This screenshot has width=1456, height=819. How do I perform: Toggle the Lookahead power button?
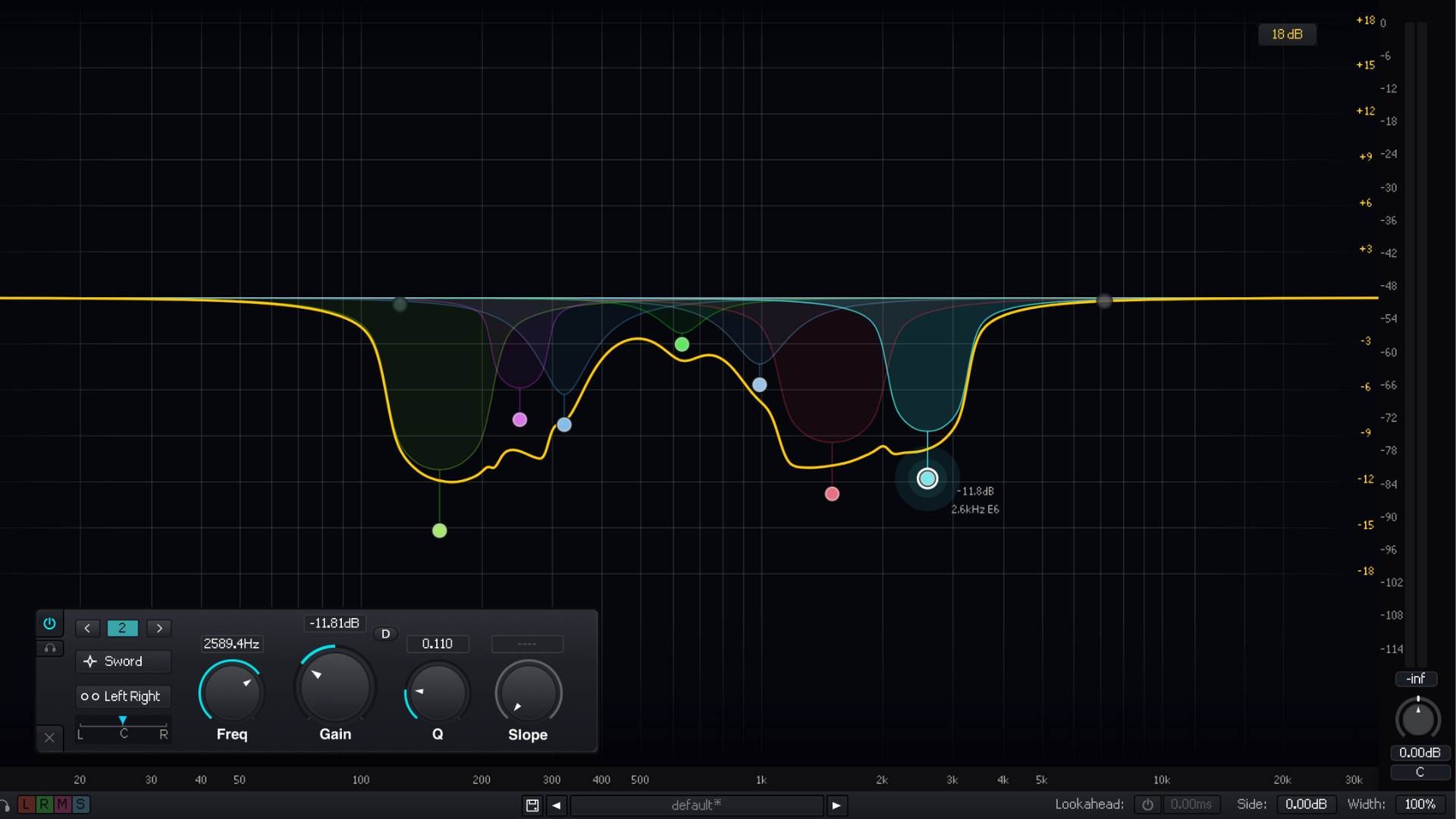point(1147,805)
